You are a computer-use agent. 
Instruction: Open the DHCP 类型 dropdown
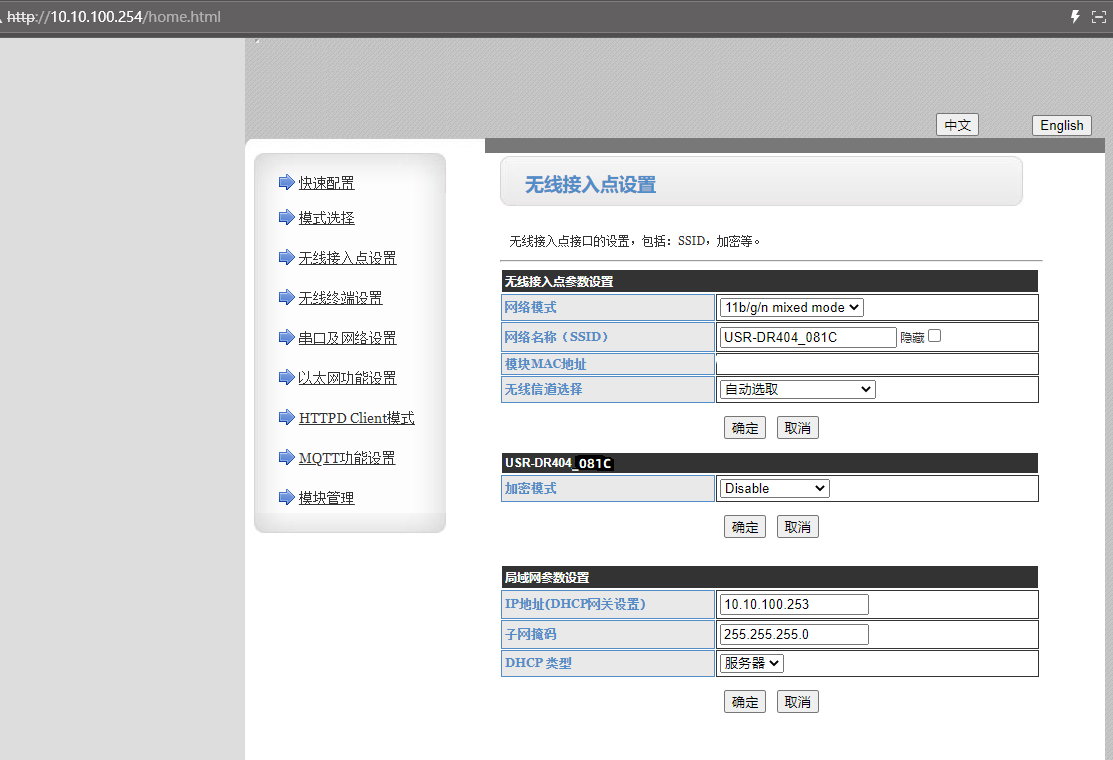[x=751, y=663]
